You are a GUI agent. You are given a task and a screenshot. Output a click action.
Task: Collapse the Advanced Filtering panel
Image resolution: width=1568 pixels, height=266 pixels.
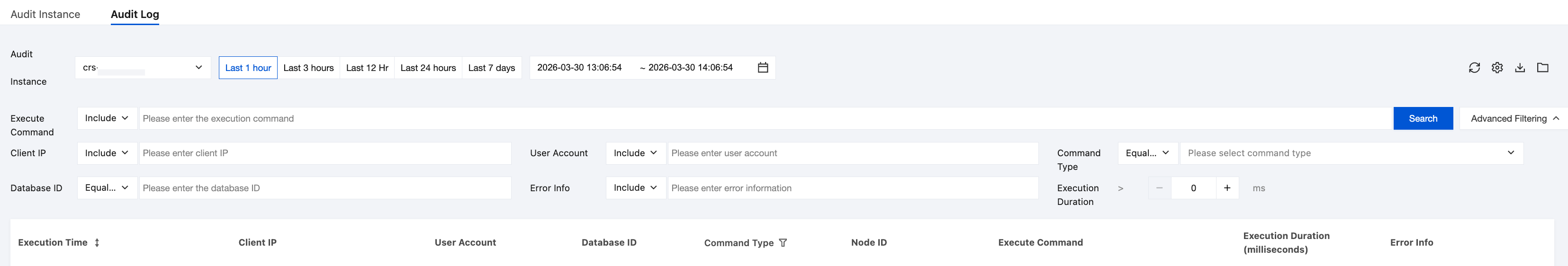1514,119
